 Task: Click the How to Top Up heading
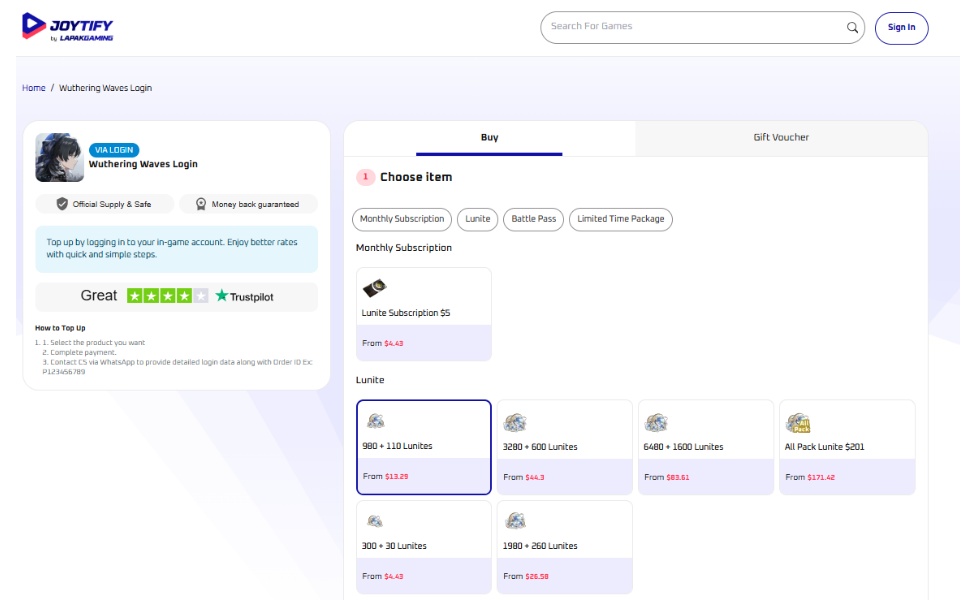[60, 328]
